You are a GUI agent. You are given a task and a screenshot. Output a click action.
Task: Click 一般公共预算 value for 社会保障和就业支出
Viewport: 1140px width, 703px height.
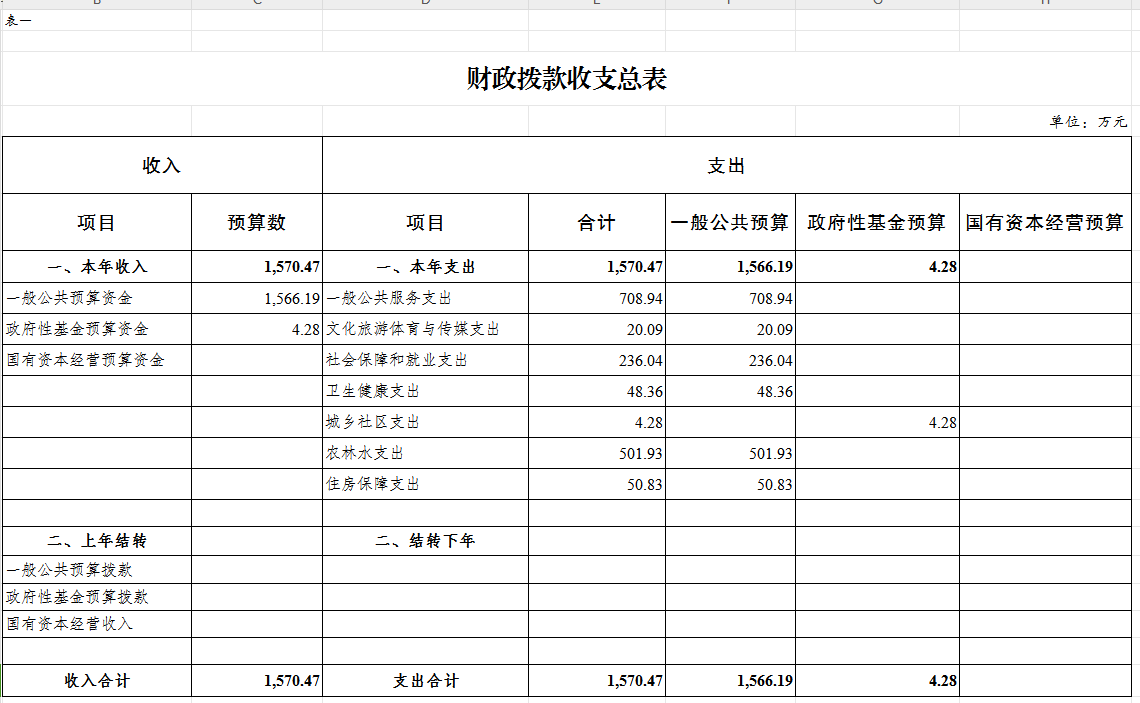click(x=731, y=360)
